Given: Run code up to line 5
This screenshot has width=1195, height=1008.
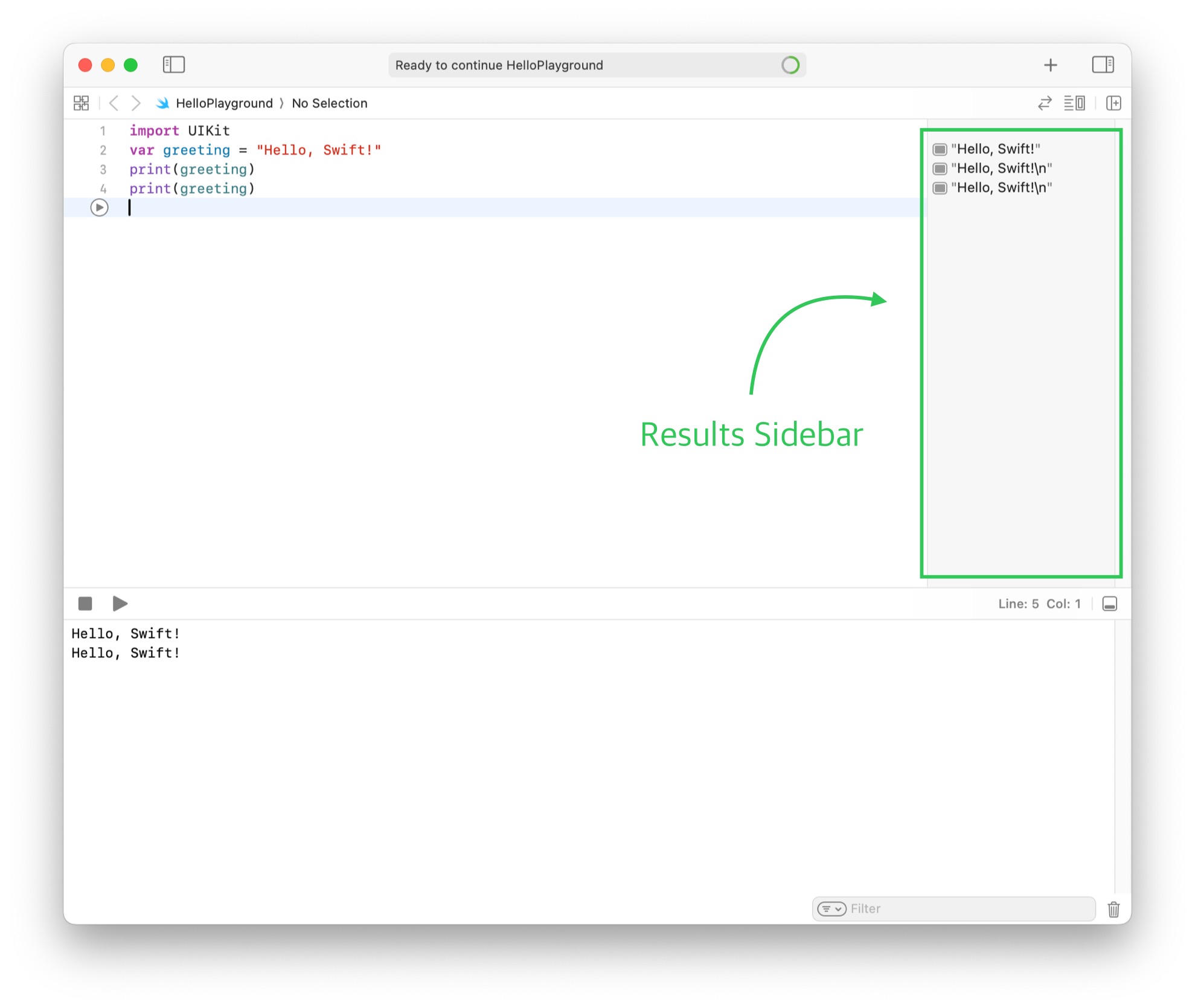Looking at the screenshot, I should coord(99,208).
